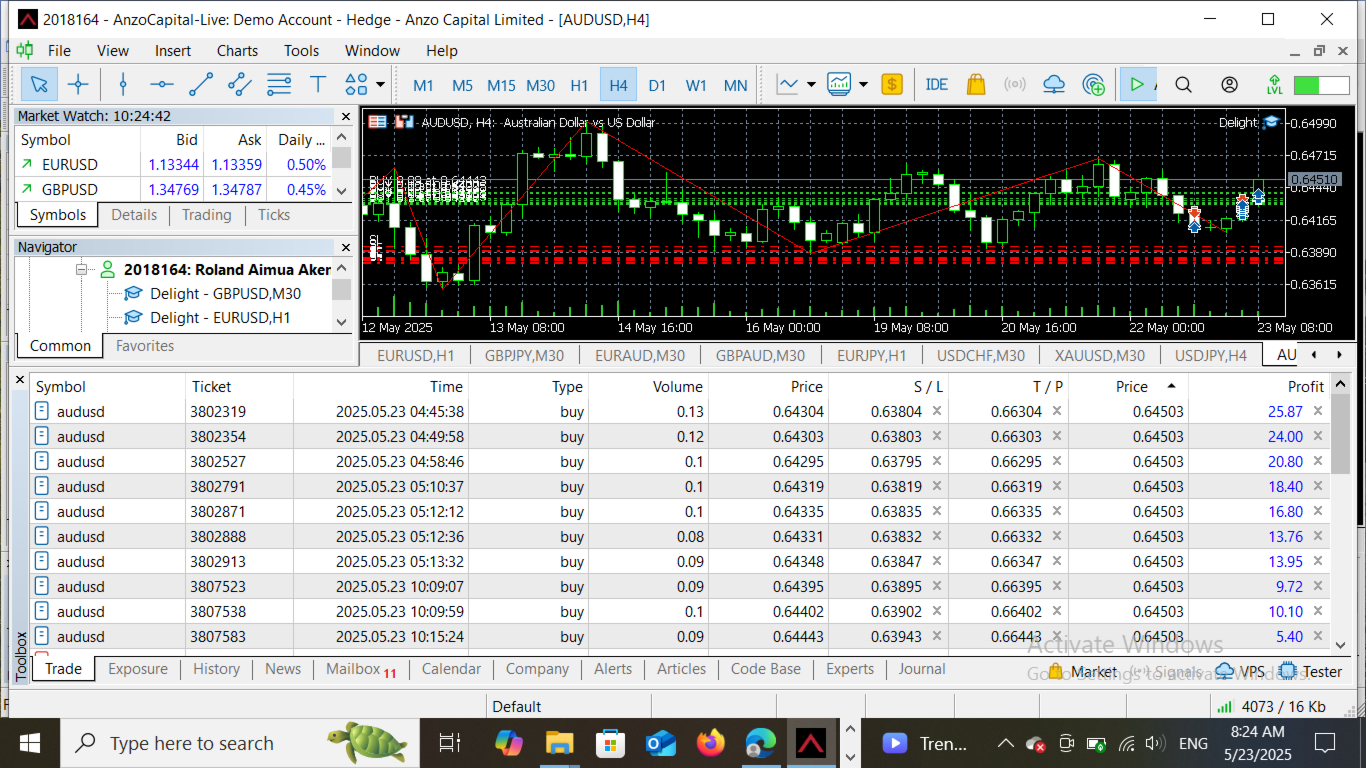The height and width of the screenshot is (768, 1366).
Task: Select the crosshair tool
Action: (78, 85)
